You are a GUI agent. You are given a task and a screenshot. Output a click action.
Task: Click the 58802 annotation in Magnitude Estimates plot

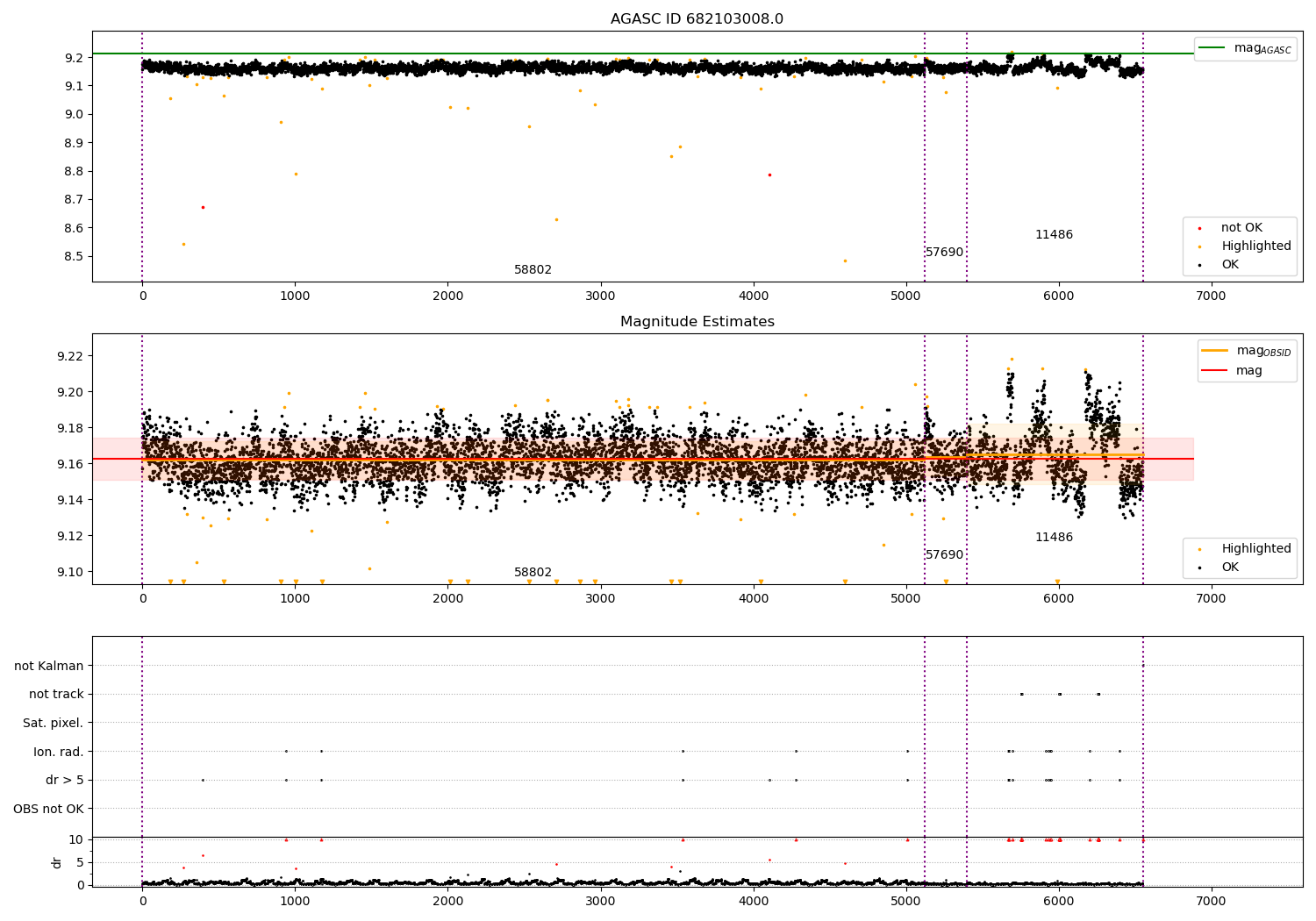coord(533,573)
